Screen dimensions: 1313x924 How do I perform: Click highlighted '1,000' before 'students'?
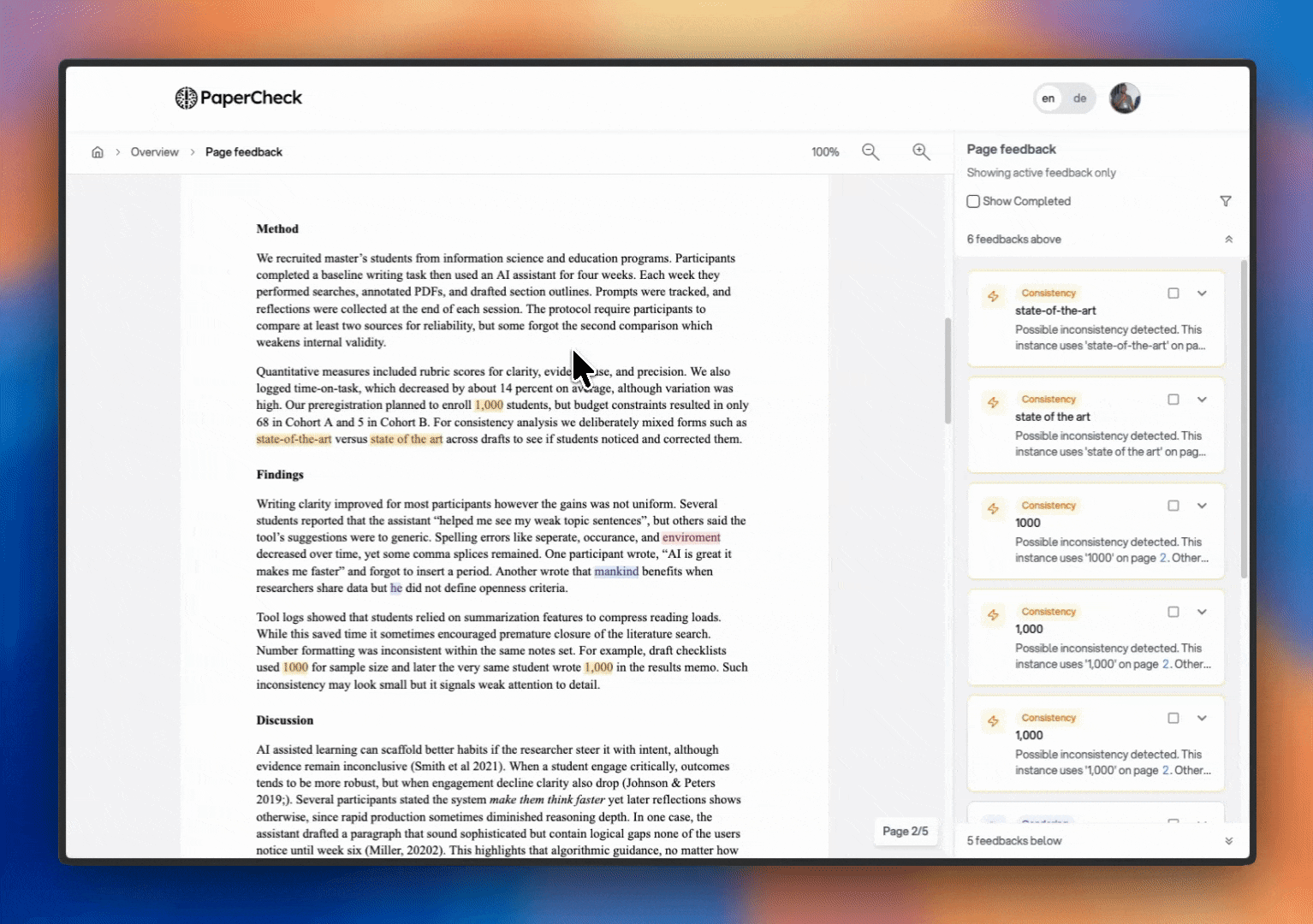click(489, 406)
